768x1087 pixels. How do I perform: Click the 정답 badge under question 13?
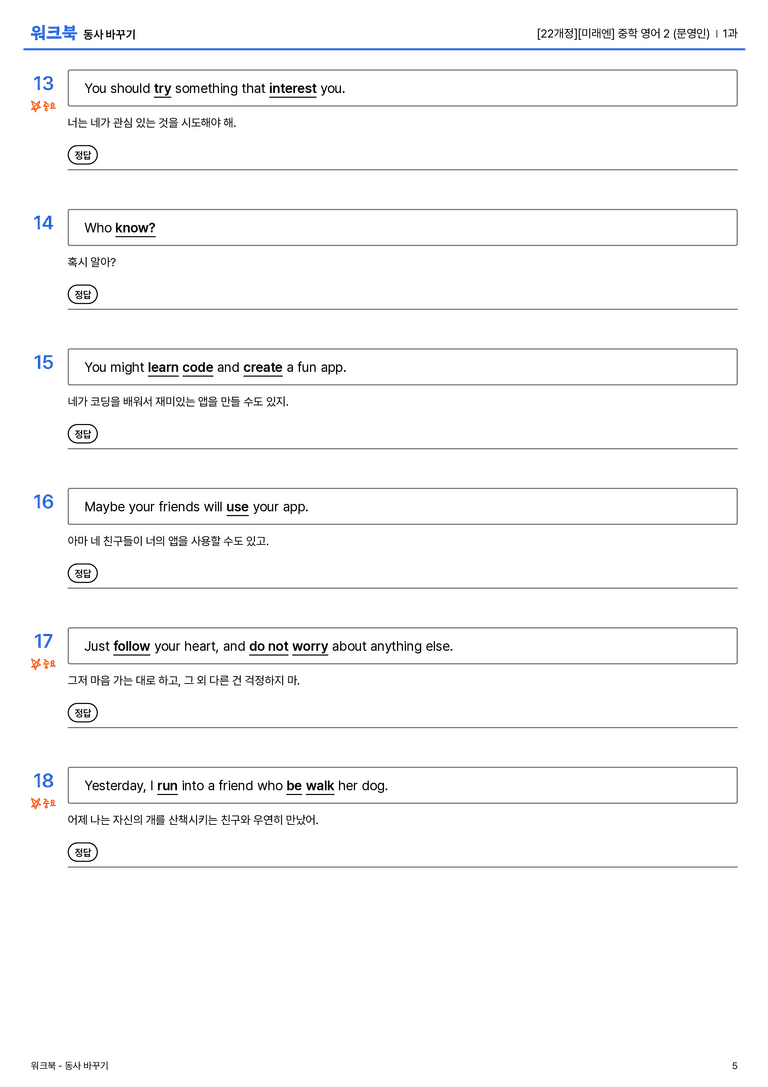(x=82, y=155)
